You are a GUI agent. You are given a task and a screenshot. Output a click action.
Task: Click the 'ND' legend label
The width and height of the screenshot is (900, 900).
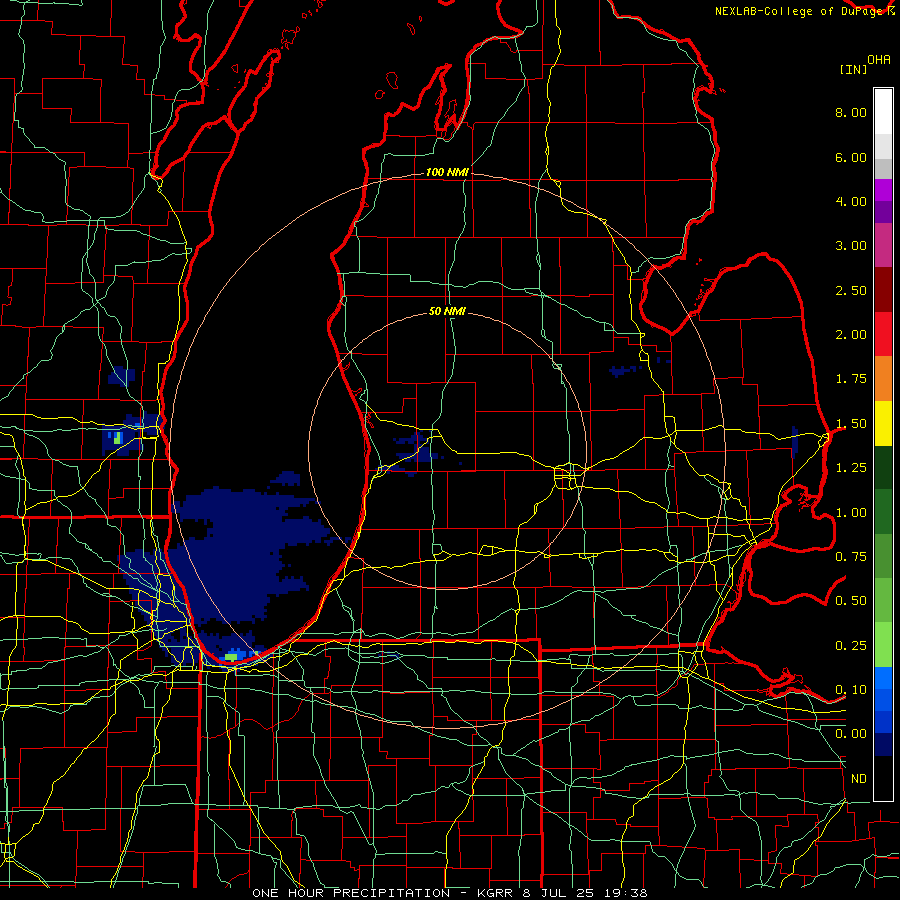pos(859,779)
